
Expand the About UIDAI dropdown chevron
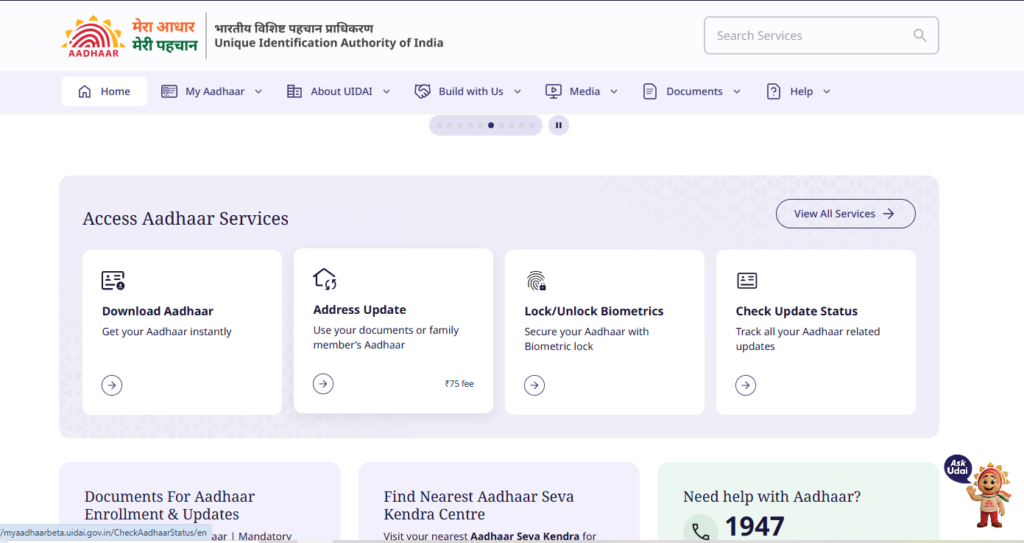tap(387, 91)
